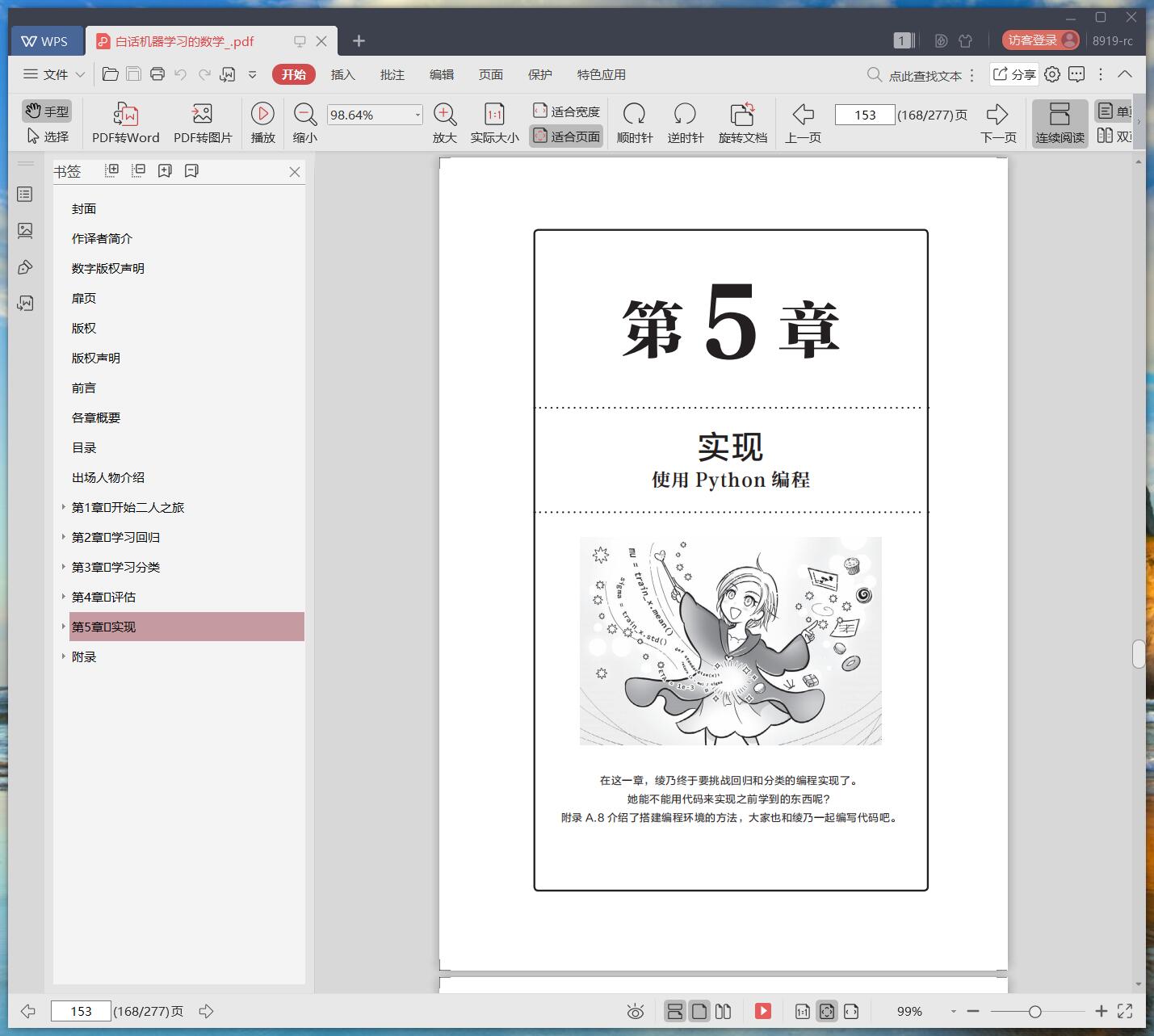Open the zoom percentage 98.64% dropdown

pos(418,115)
